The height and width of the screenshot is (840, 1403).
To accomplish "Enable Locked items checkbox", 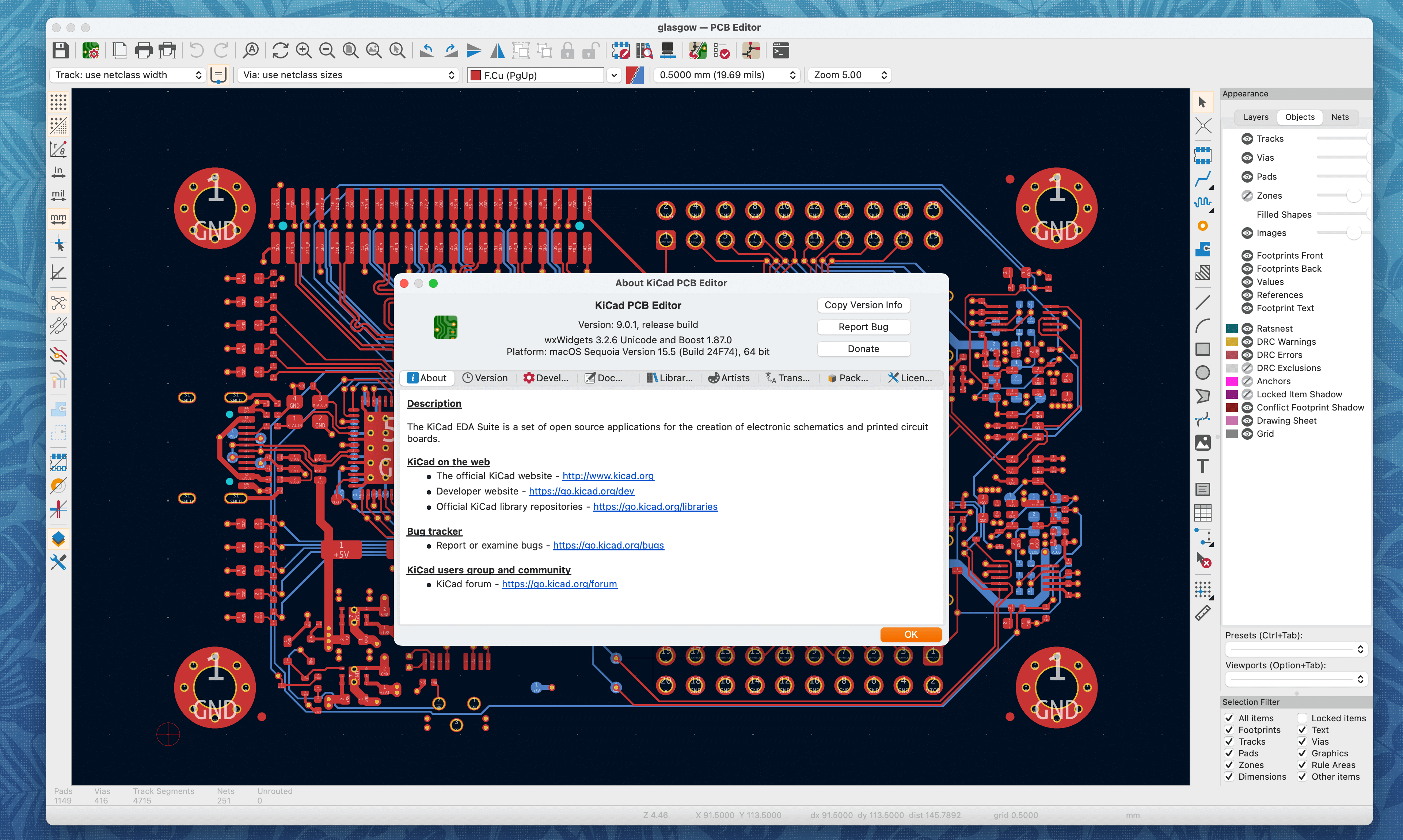I will (1302, 718).
